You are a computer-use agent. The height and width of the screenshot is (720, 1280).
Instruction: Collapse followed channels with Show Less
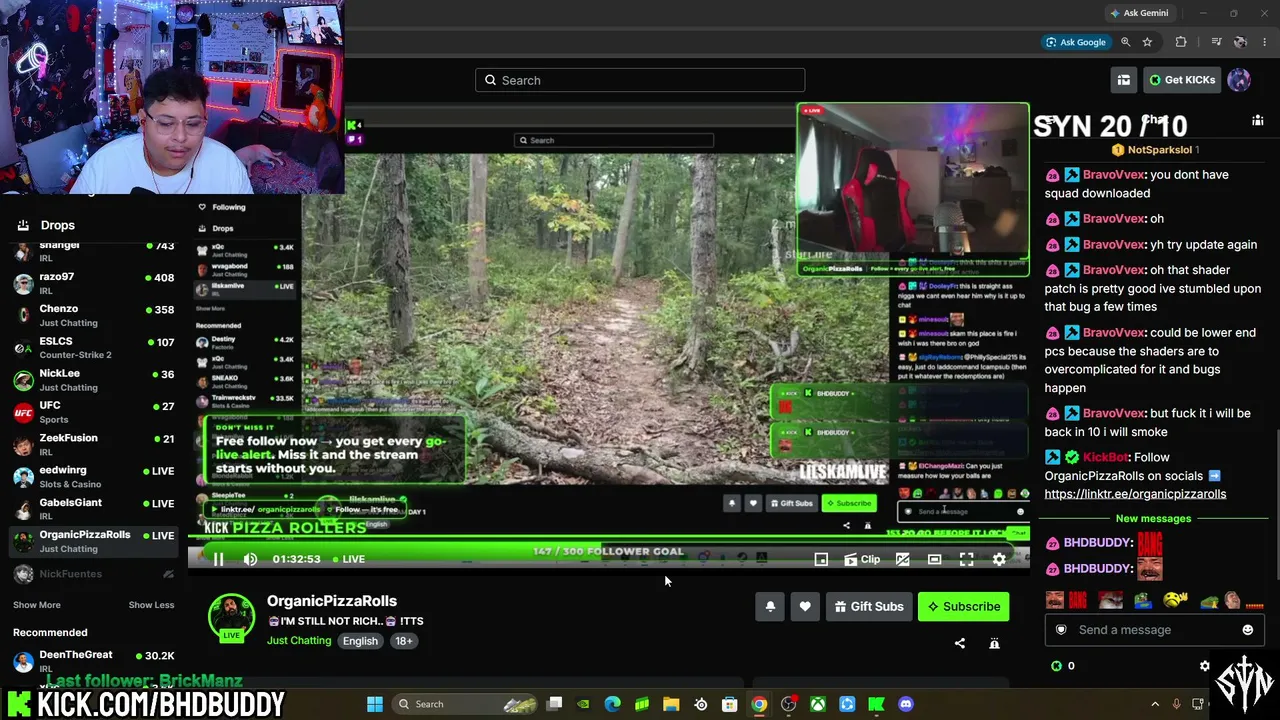click(151, 605)
